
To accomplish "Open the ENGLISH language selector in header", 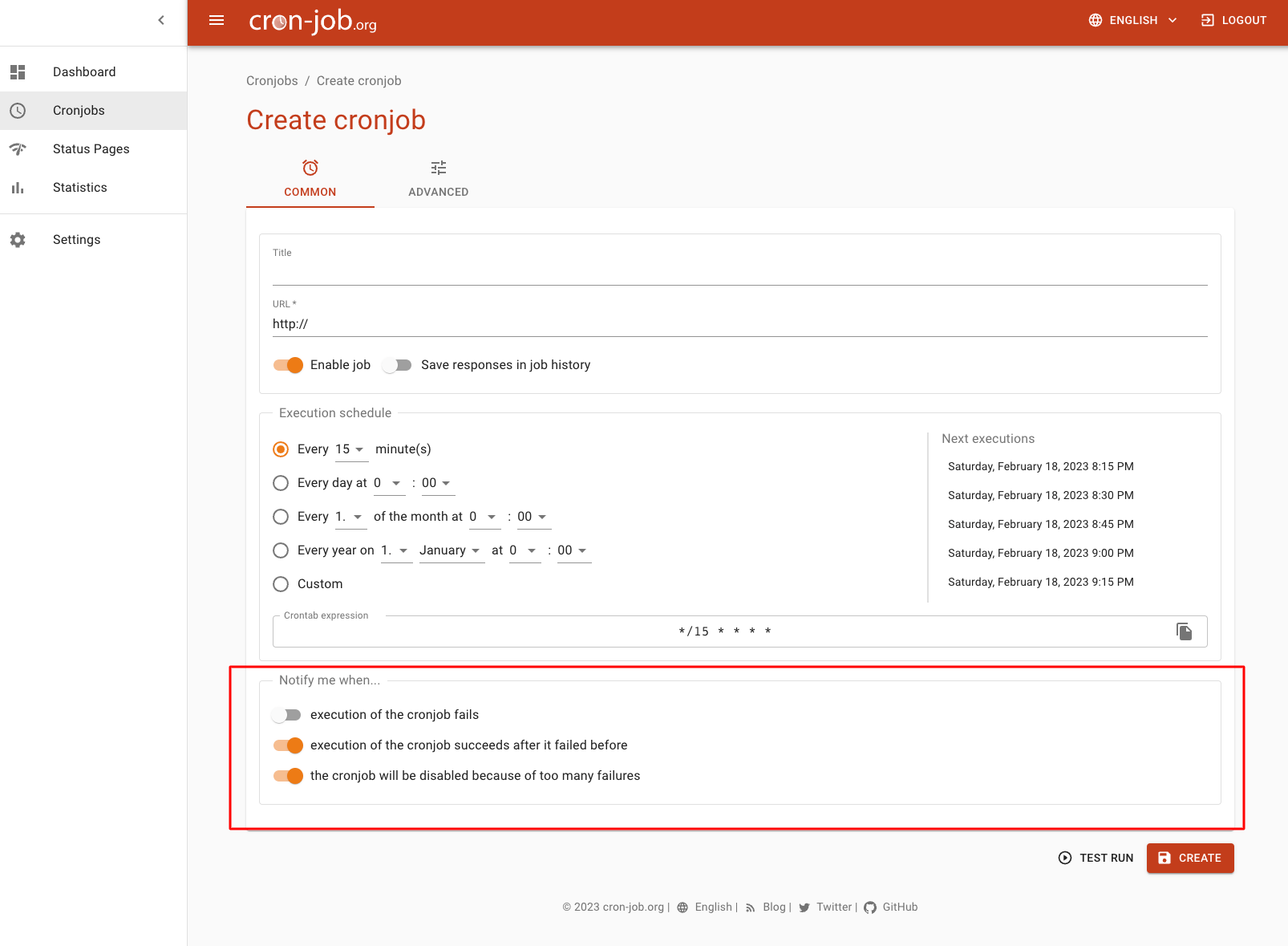I will [1132, 20].
